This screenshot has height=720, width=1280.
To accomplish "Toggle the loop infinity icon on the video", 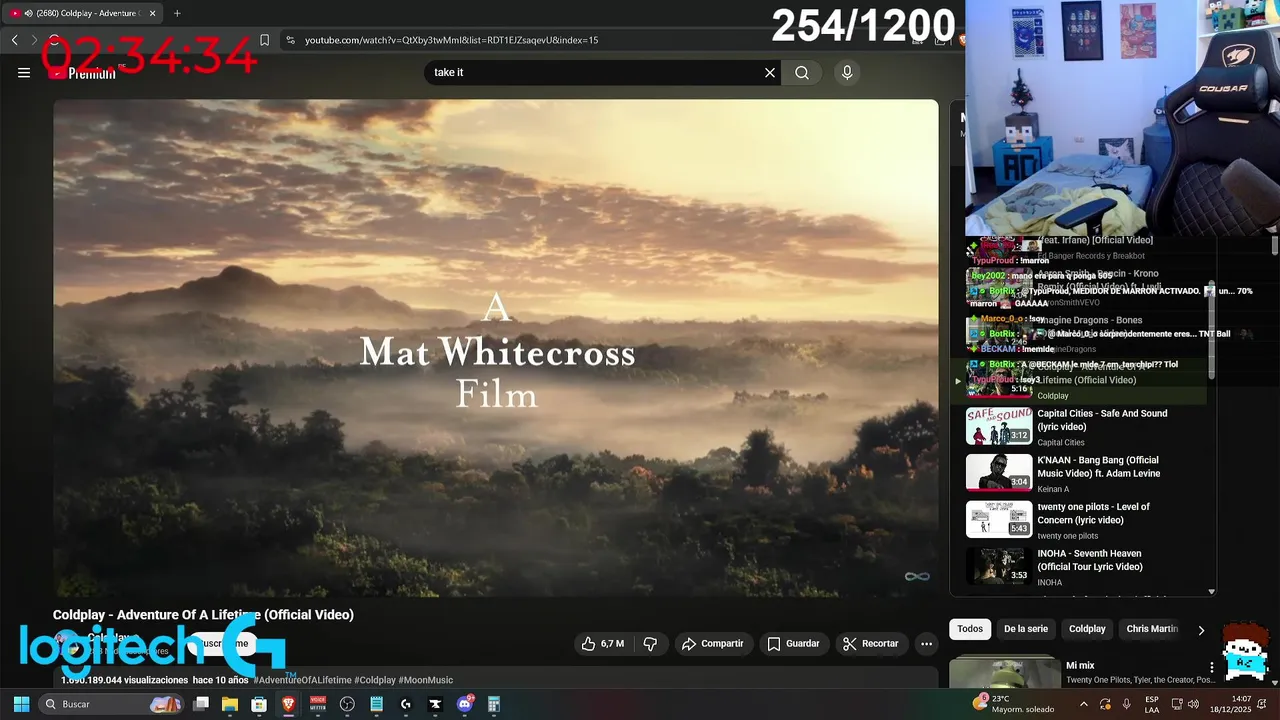I will click(917, 576).
